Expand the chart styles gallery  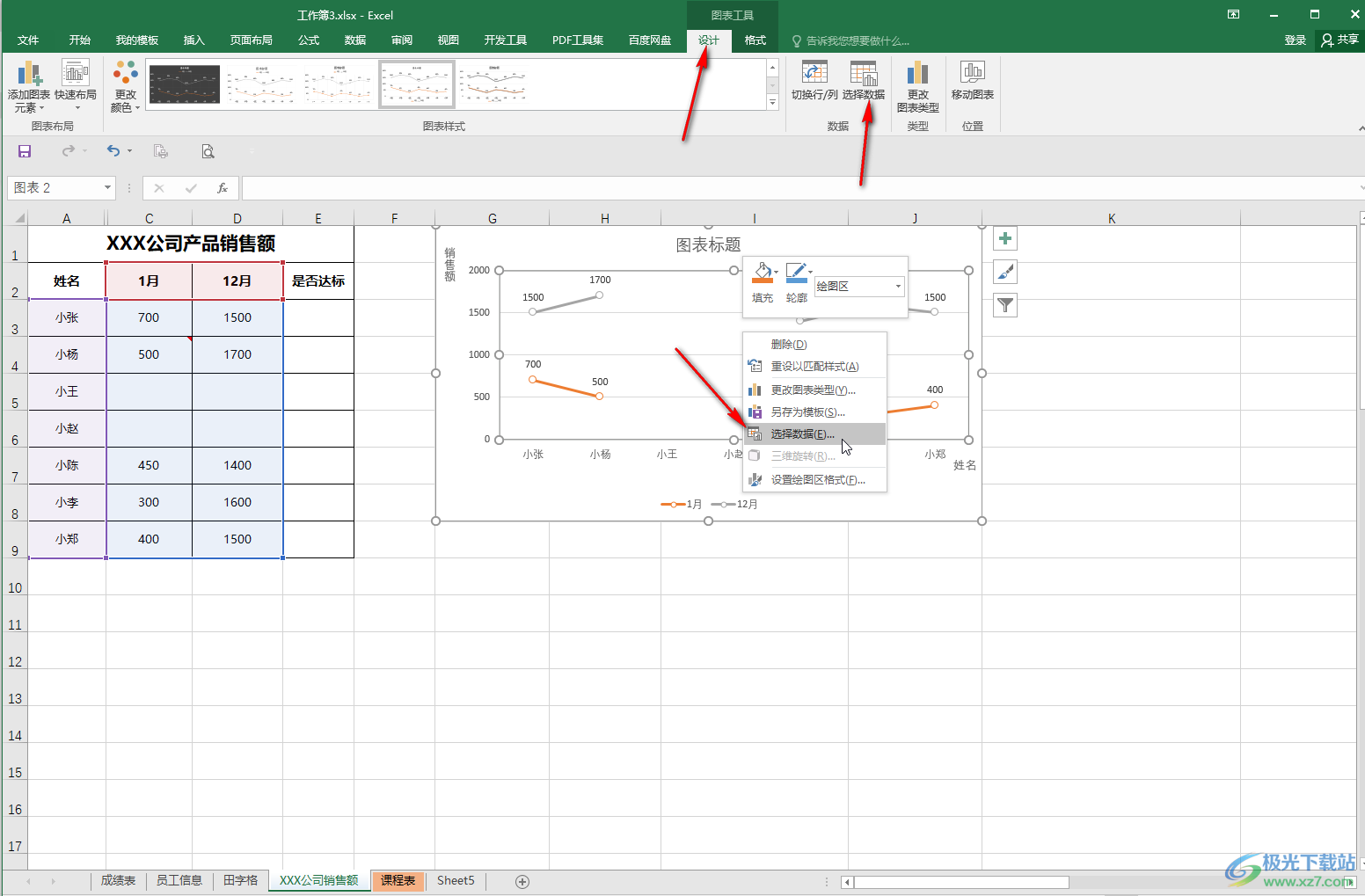[773, 103]
